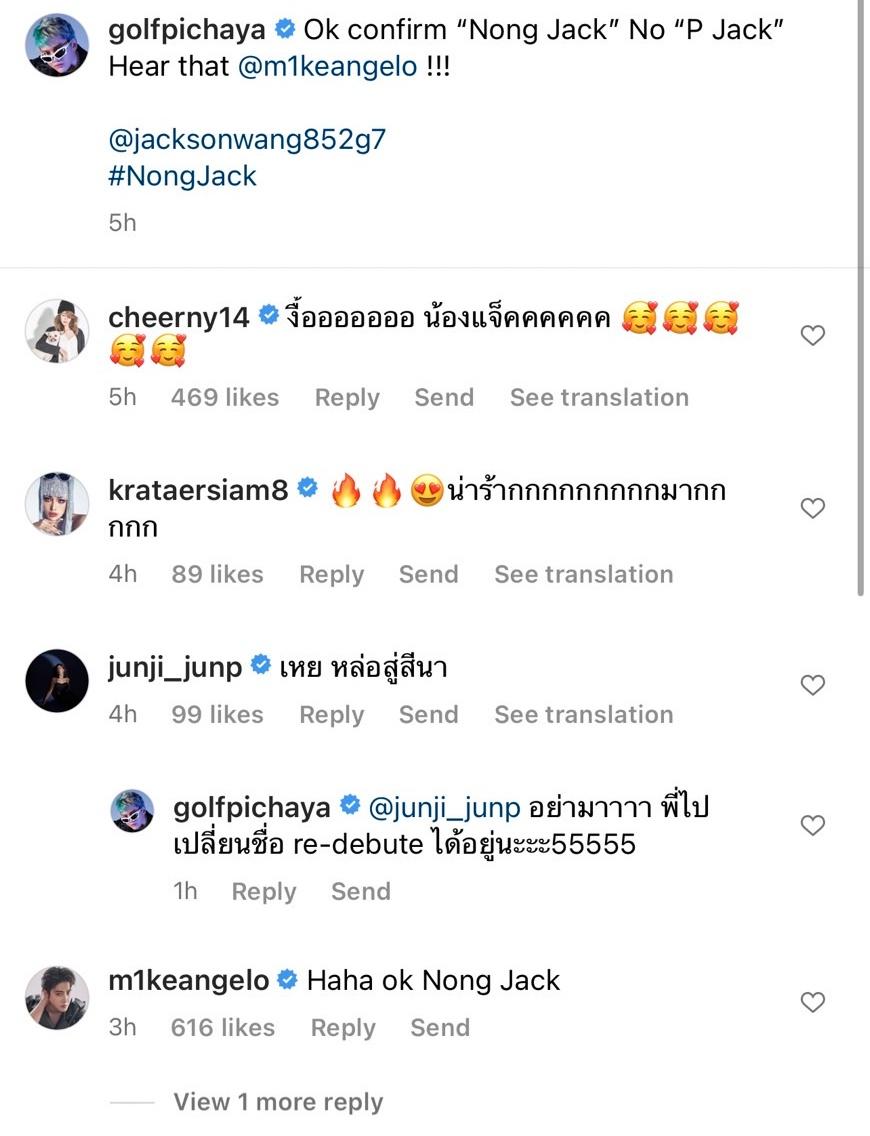The image size is (870, 1136).
Task: Open golfpichaya's profile picture at top
Action: 57,45
